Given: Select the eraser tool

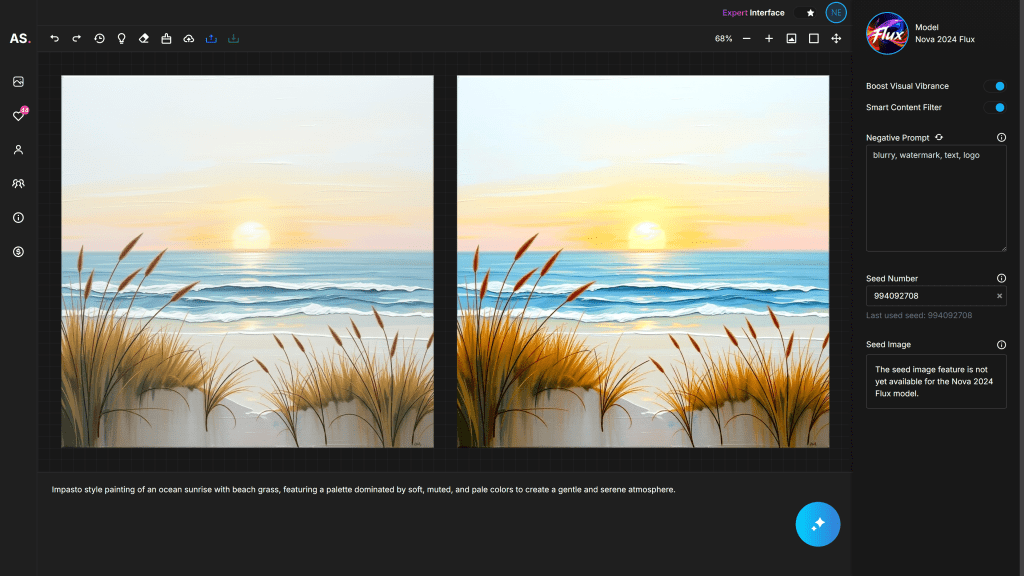Looking at the screenshot, I should [x=143, y=39].
